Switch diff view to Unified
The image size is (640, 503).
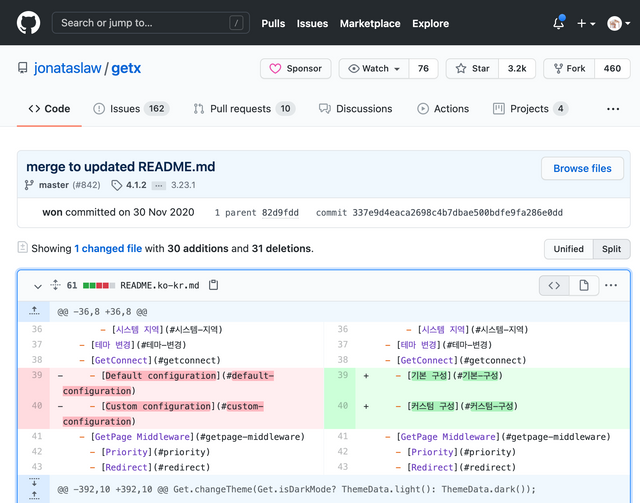(x=568, y=249)
